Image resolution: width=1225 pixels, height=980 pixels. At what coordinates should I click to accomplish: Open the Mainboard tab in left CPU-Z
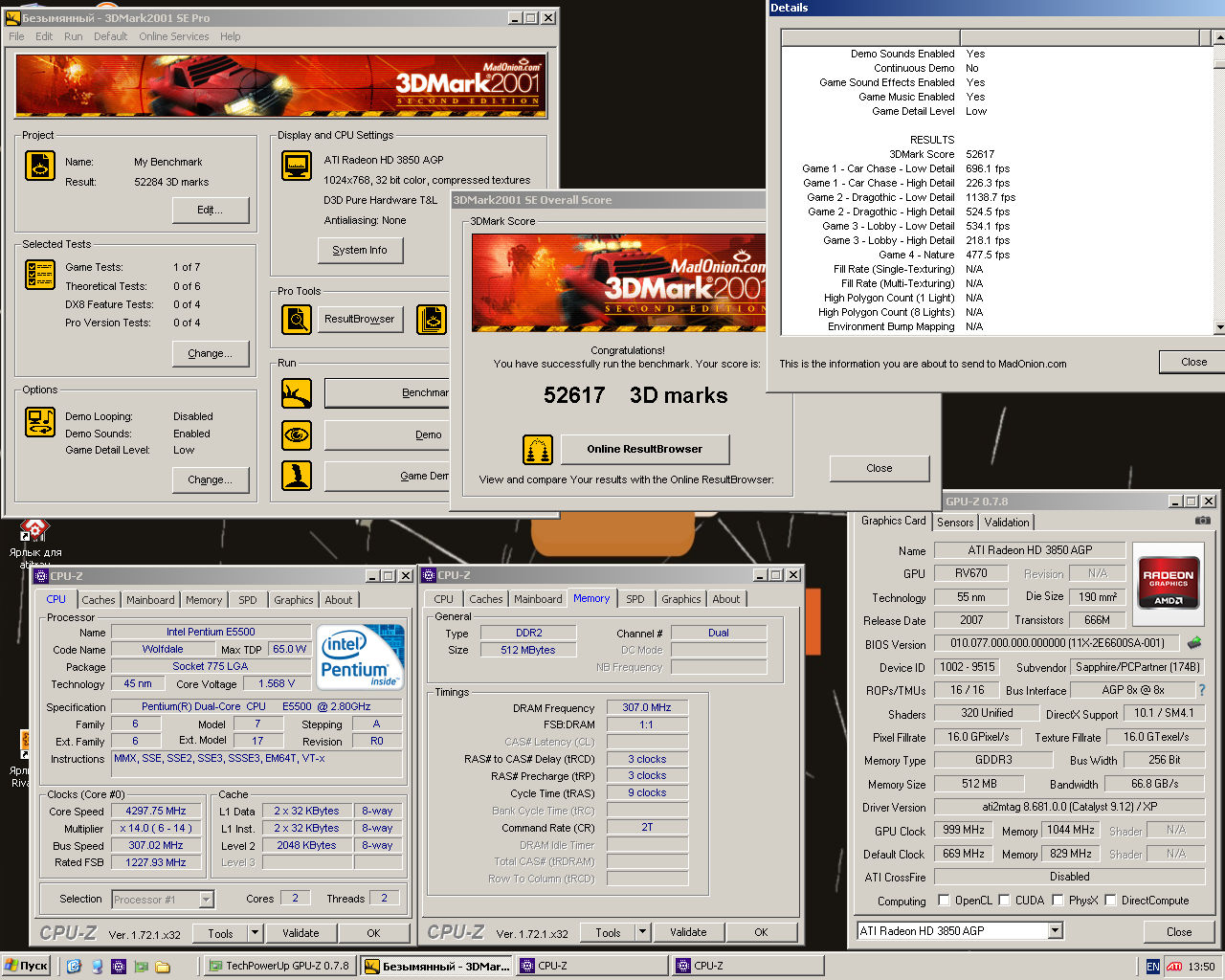150,600
